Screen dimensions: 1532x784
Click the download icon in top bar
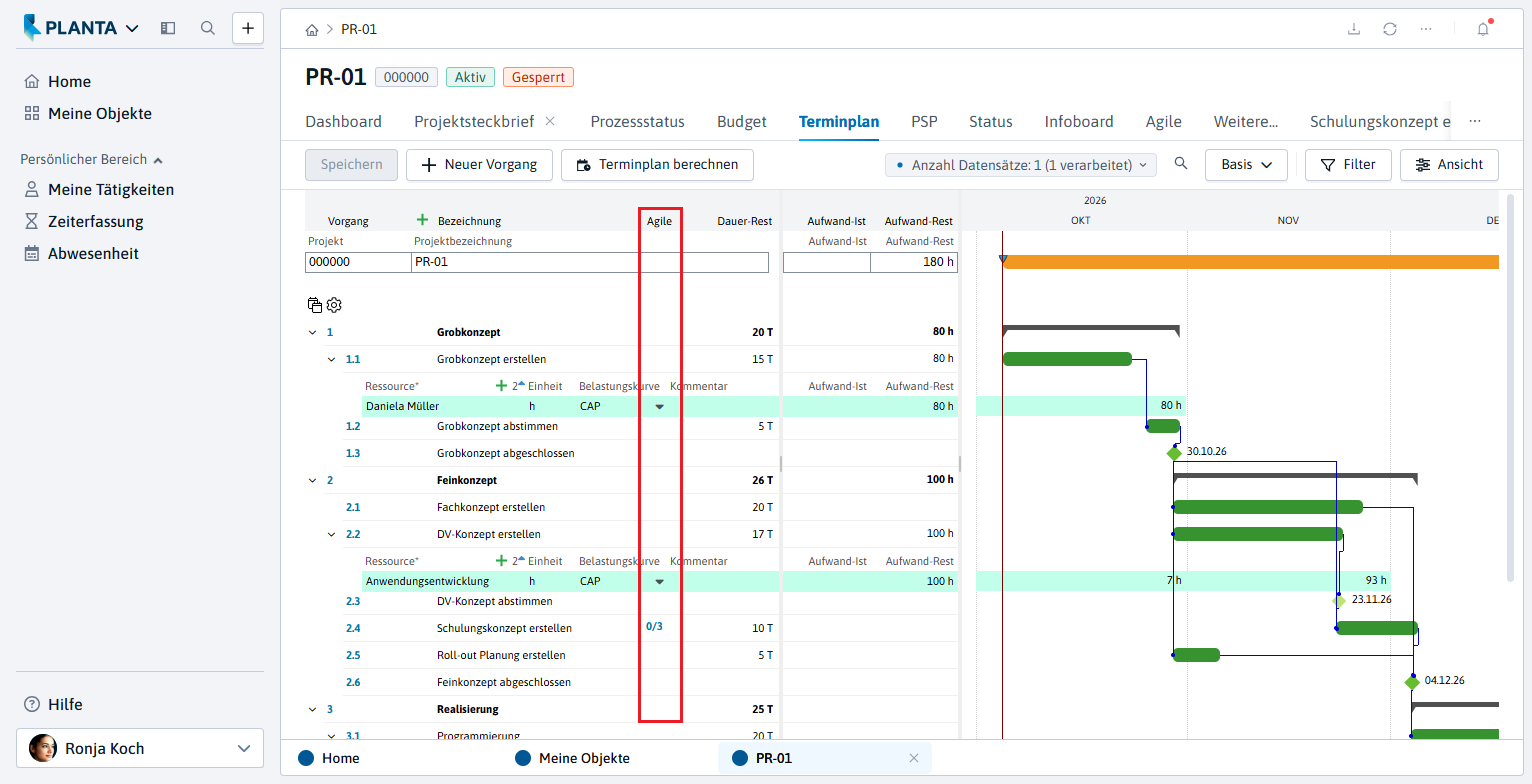pyautogui.click(x=1354, y=29)
